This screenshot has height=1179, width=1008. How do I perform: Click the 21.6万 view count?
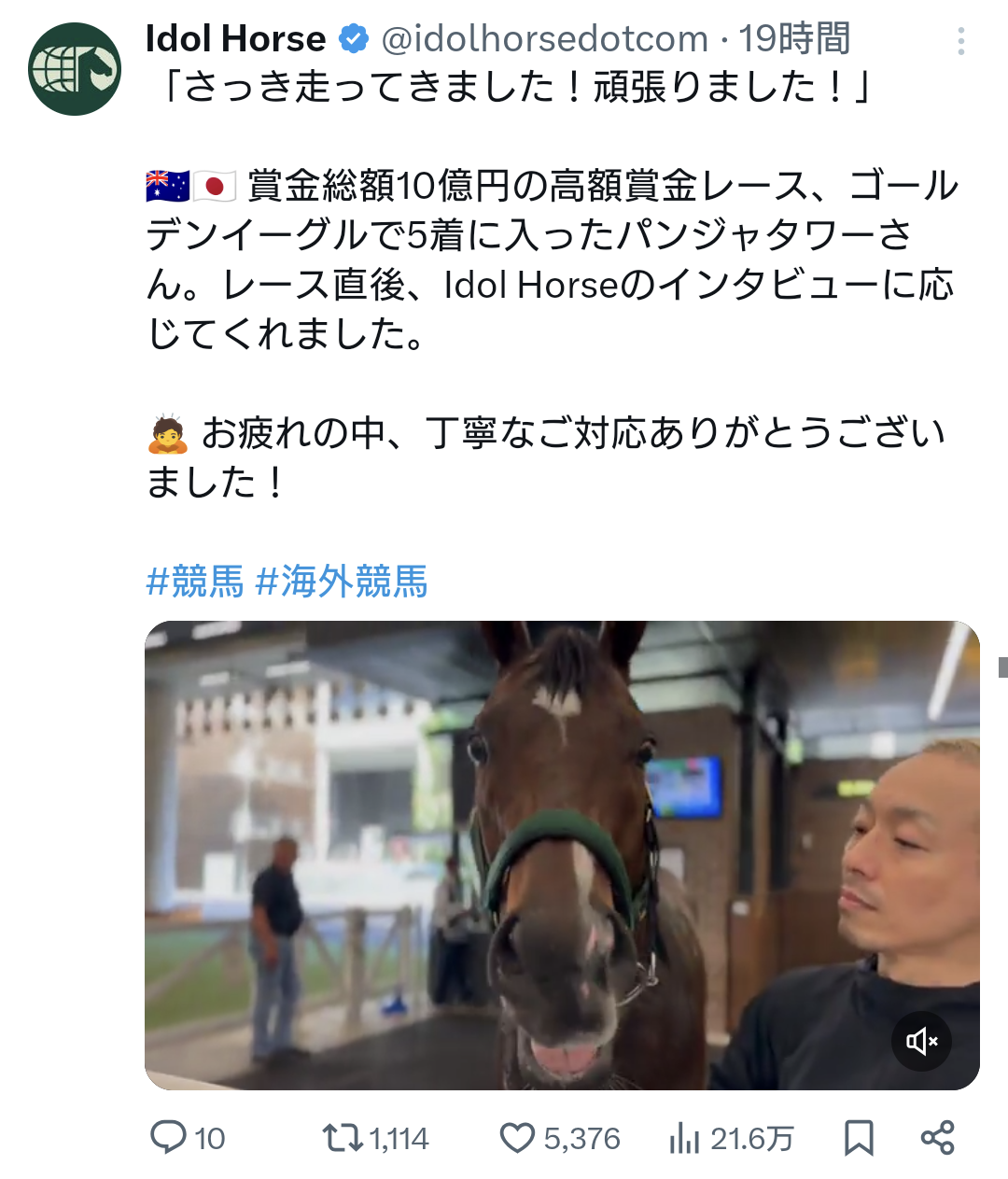click(752, 1139)
